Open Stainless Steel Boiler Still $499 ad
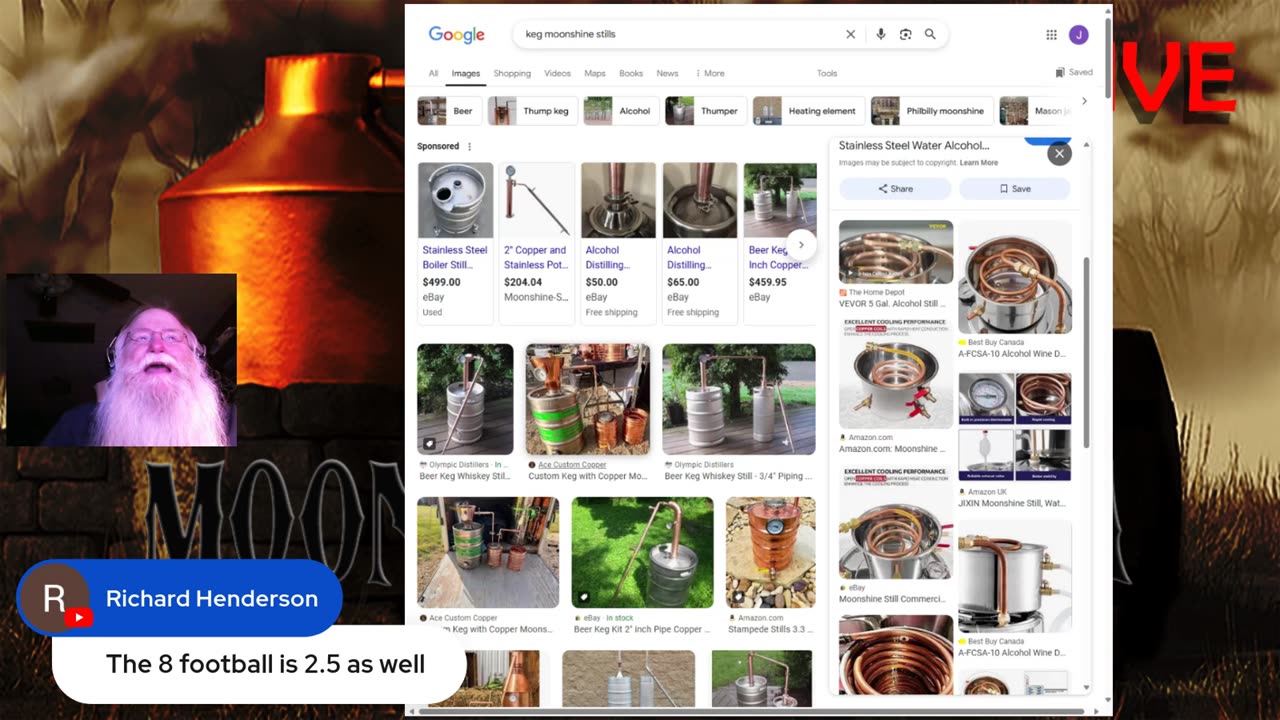The image size is (1280, 720). (x=455, y=243)
